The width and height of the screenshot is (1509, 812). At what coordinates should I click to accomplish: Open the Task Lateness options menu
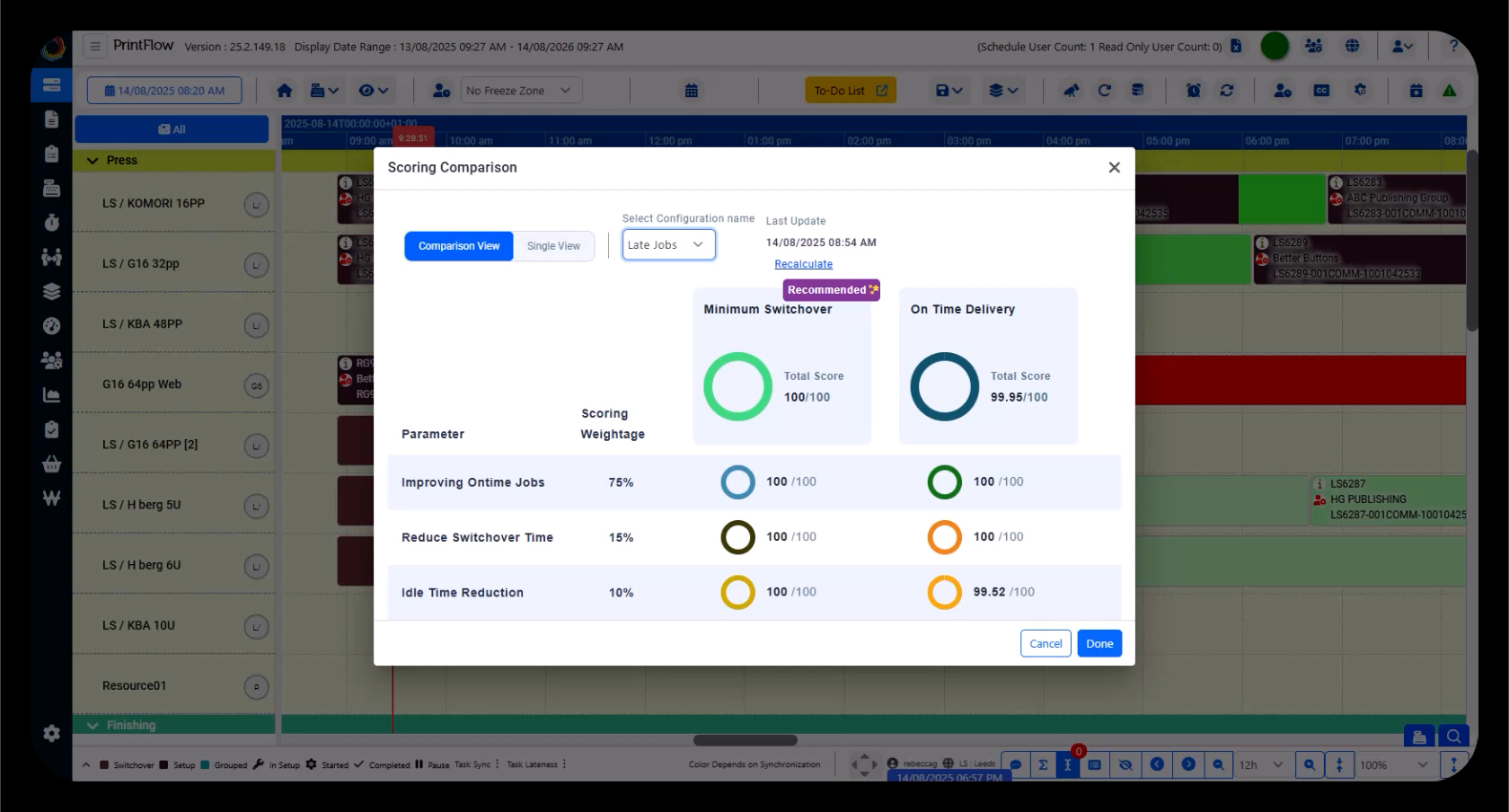point(564,764)
